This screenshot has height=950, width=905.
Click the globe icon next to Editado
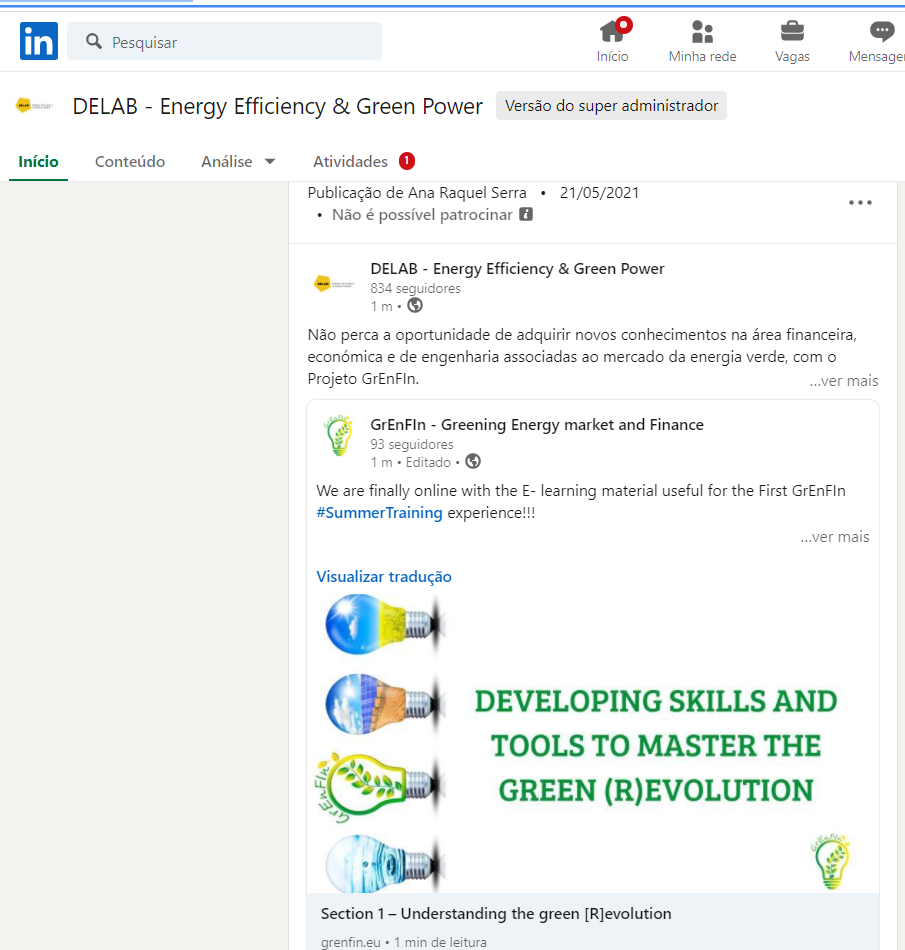[473, 462]
